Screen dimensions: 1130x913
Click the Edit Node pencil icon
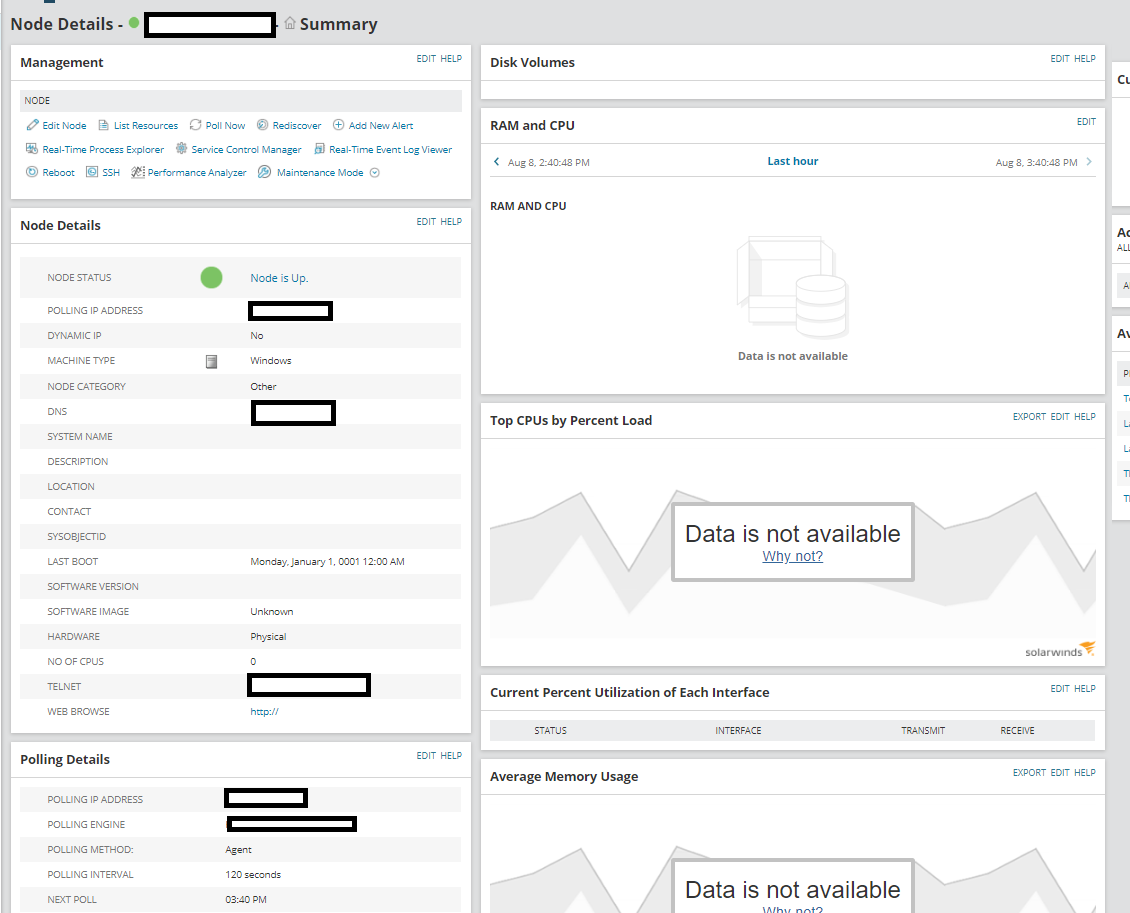(x=32, y=125)
